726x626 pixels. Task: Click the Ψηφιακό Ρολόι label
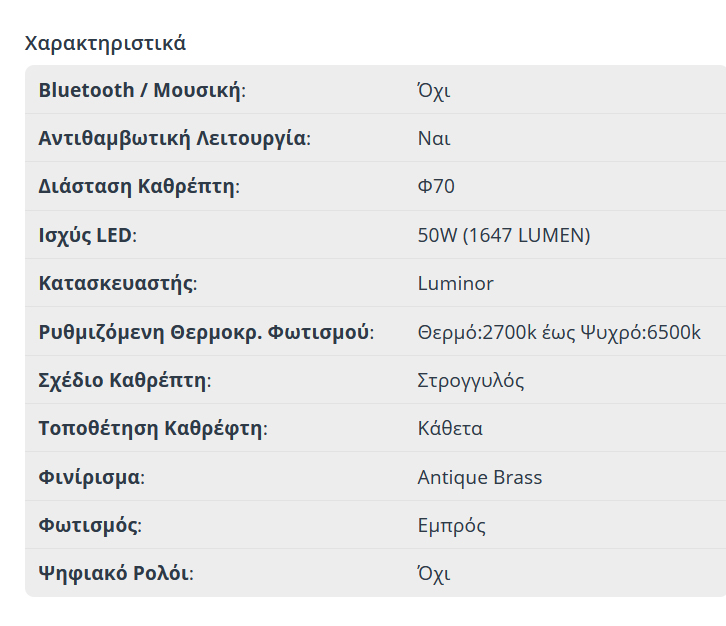tap(116, 573)
